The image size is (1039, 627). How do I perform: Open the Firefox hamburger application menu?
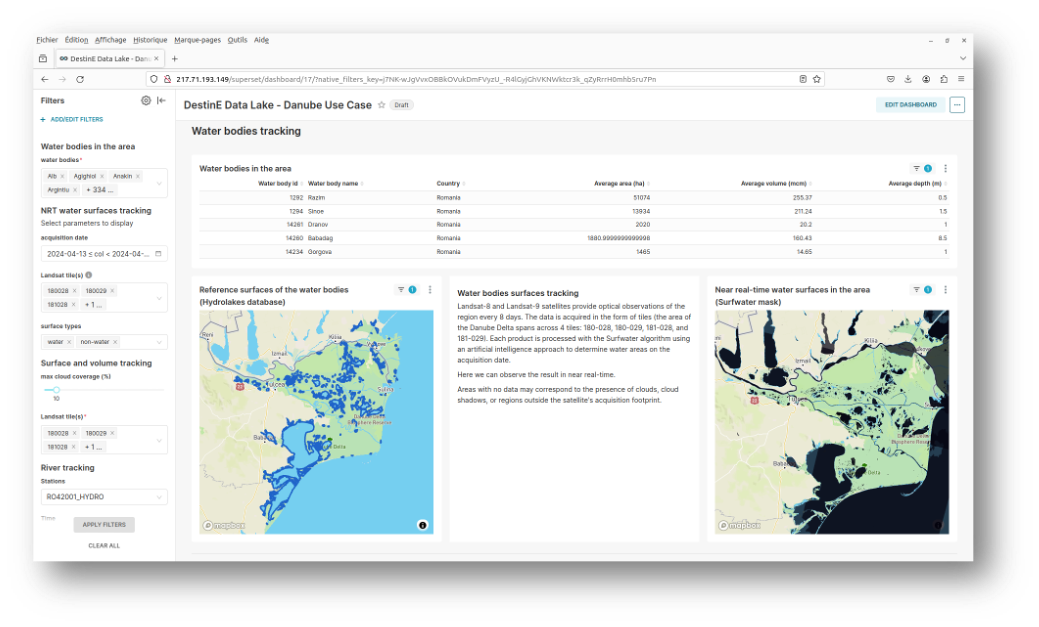coord(961,79)
